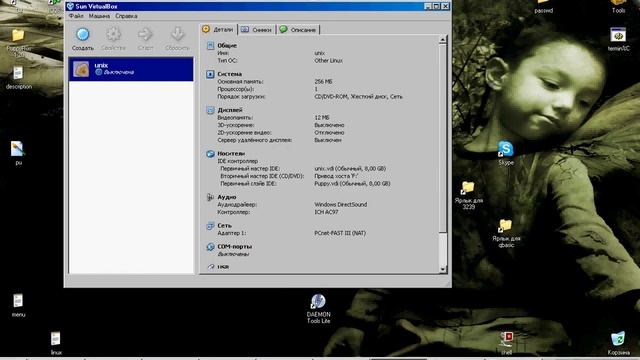Open the Машина menu
Screen dimensions: 640x360
(x=99, y=16)
